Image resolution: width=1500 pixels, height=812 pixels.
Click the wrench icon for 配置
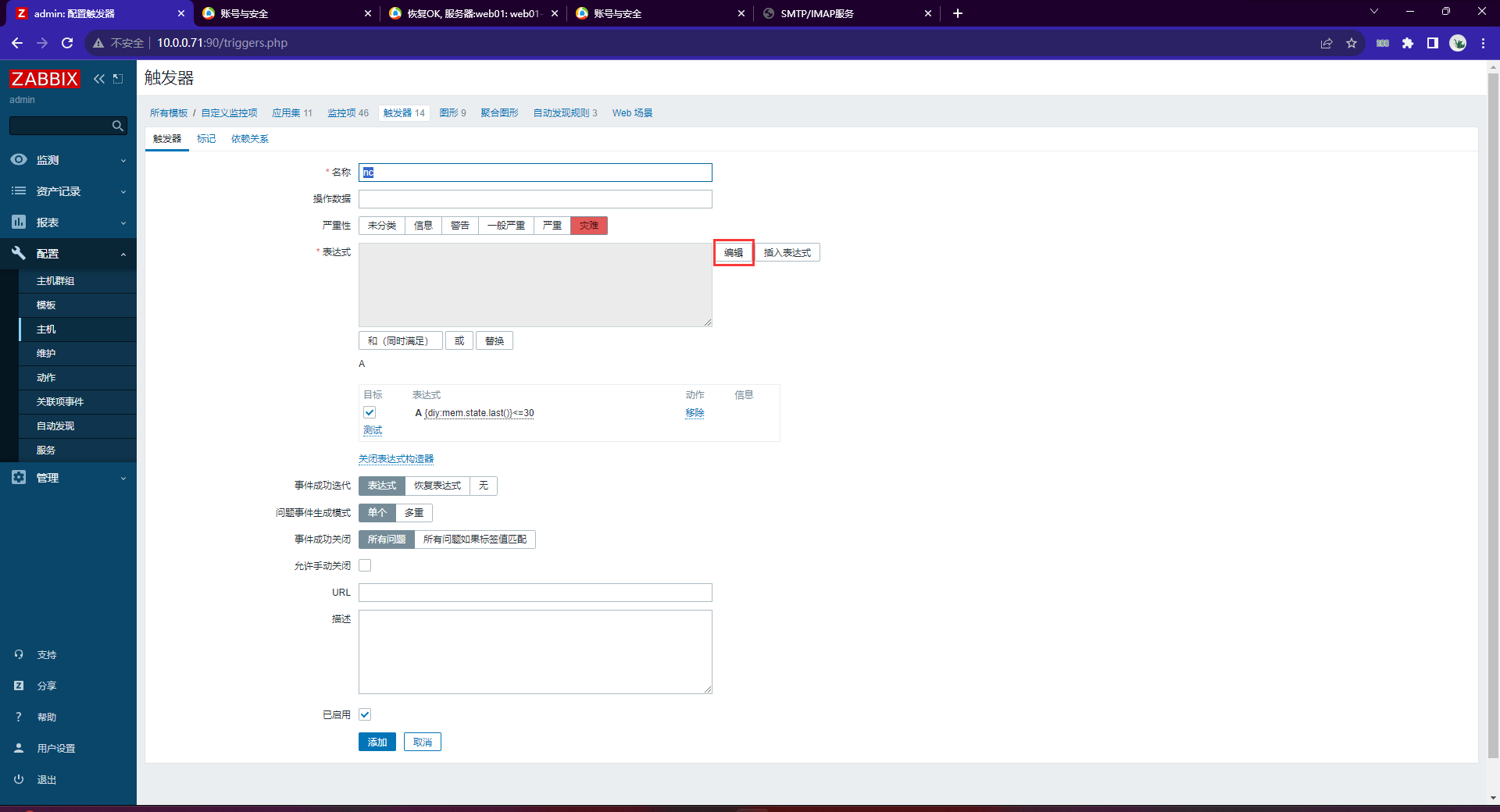pos(19,253)
